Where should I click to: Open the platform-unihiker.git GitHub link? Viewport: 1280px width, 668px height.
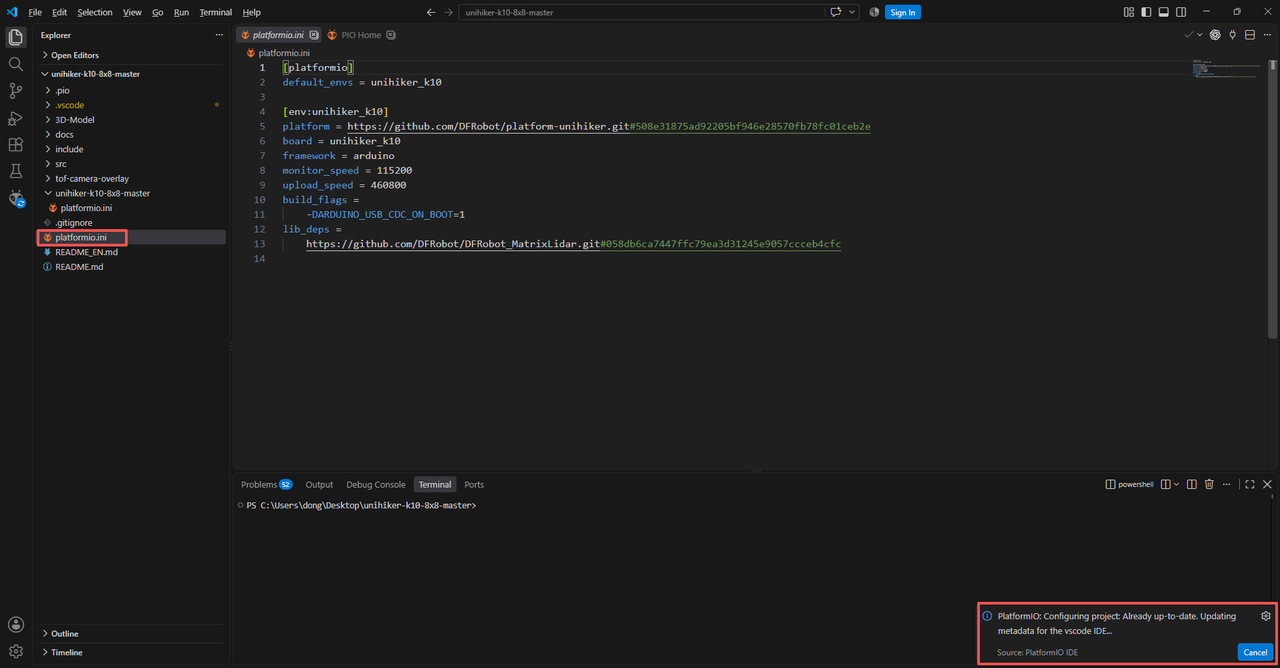(609, 127)
